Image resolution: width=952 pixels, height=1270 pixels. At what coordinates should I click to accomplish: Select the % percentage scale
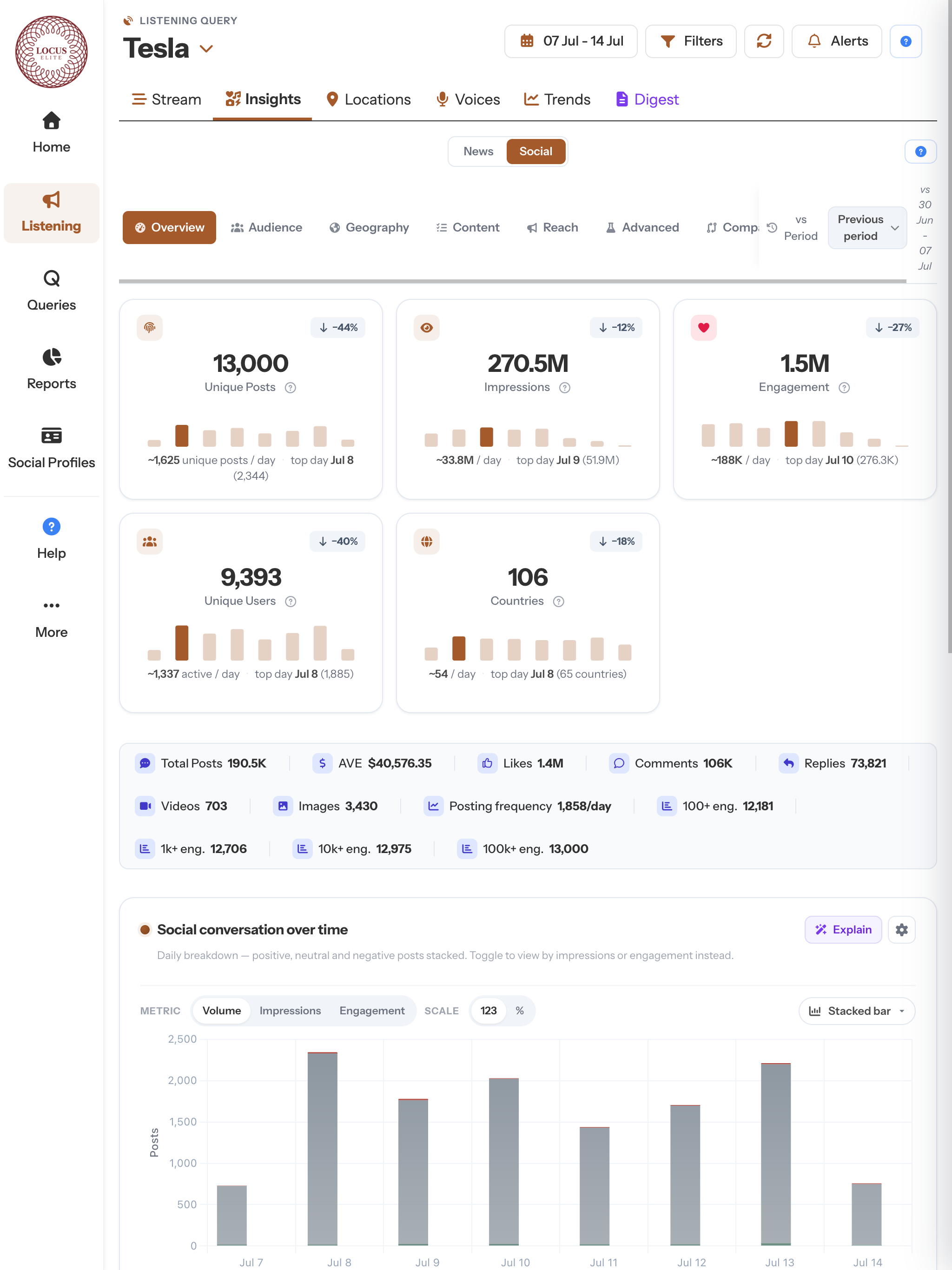tap(520, 1011)
